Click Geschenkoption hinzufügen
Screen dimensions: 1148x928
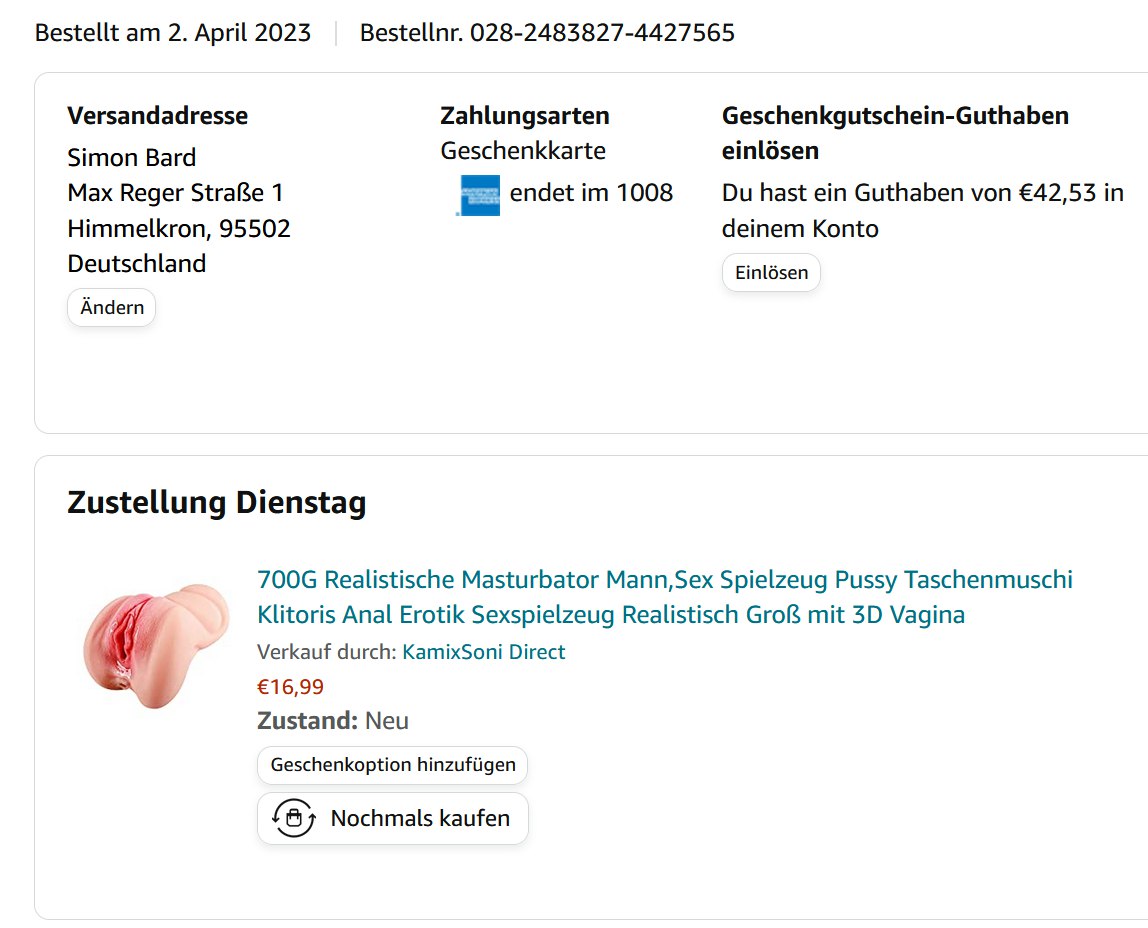[392, 765]
